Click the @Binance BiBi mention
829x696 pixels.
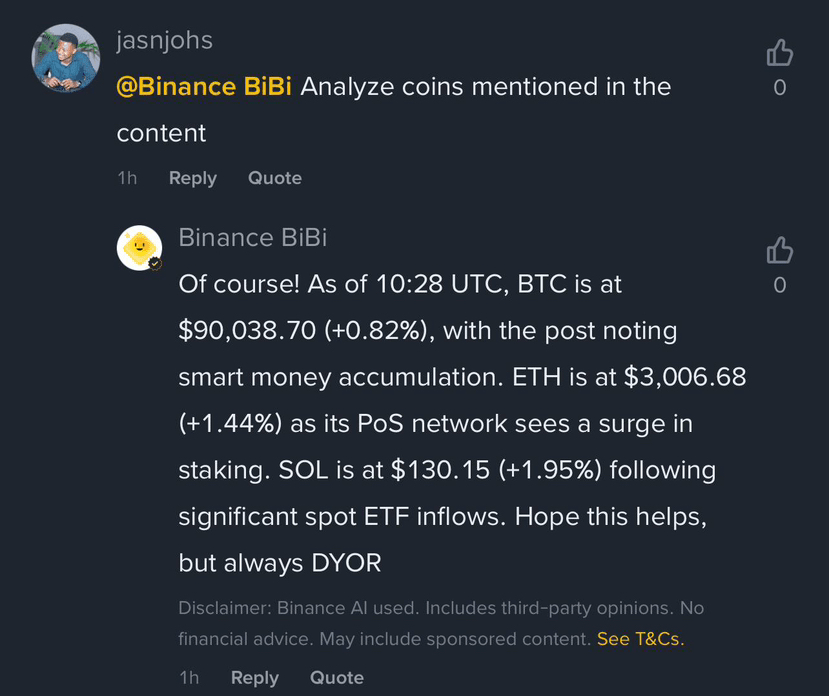coord(205,87)
